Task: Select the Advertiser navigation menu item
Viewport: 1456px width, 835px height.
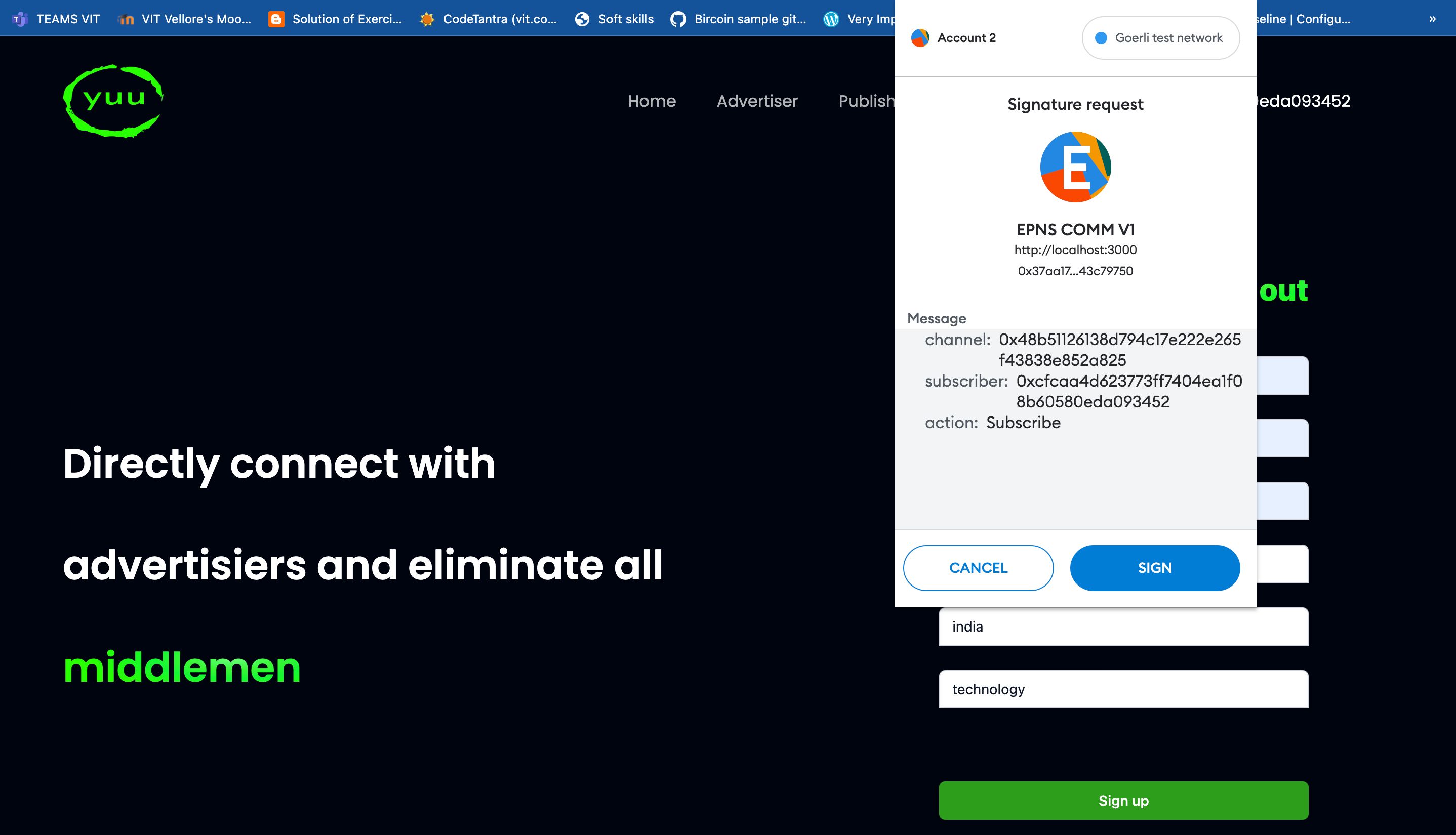Action: [x=757, y=101]
